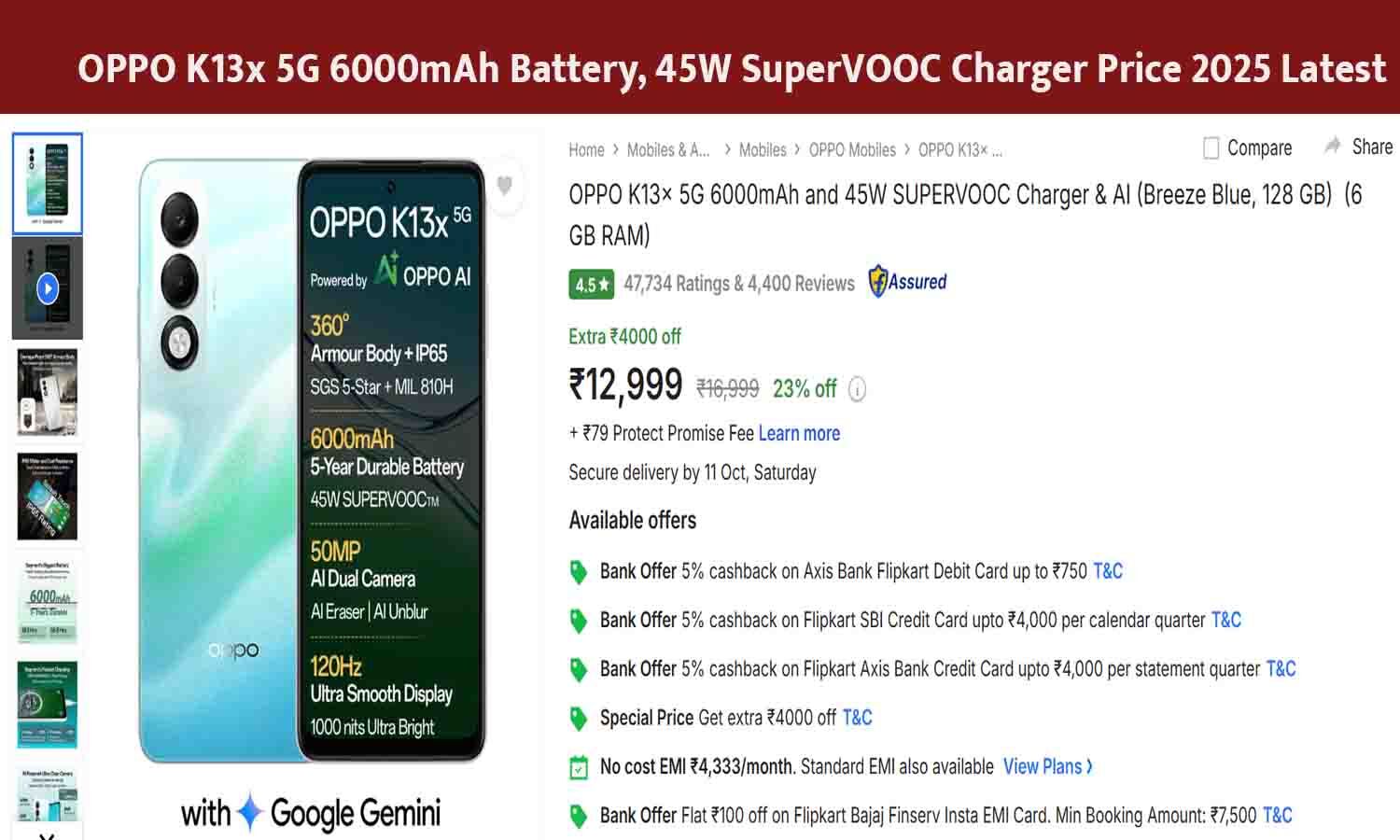Screen dimensions: 1400x840
Task: Click the No cost EMI offer icon
Action: coord(579,766)
